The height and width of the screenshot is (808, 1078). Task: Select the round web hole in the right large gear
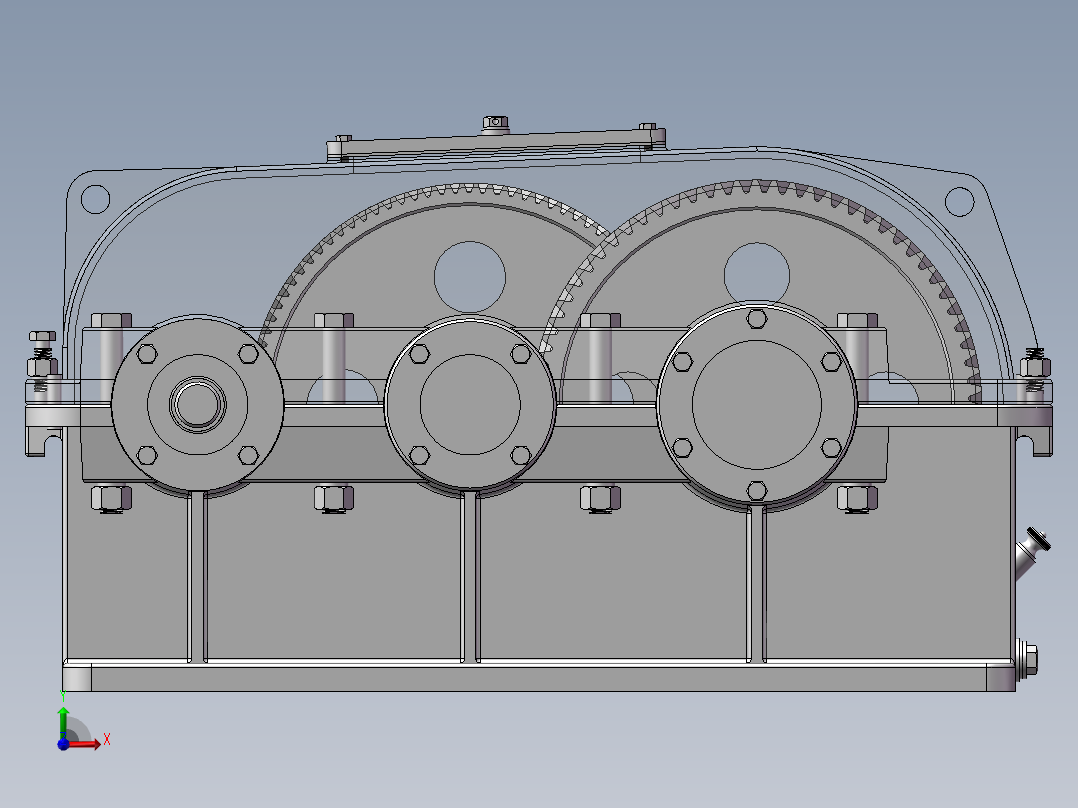pos(757,274)
